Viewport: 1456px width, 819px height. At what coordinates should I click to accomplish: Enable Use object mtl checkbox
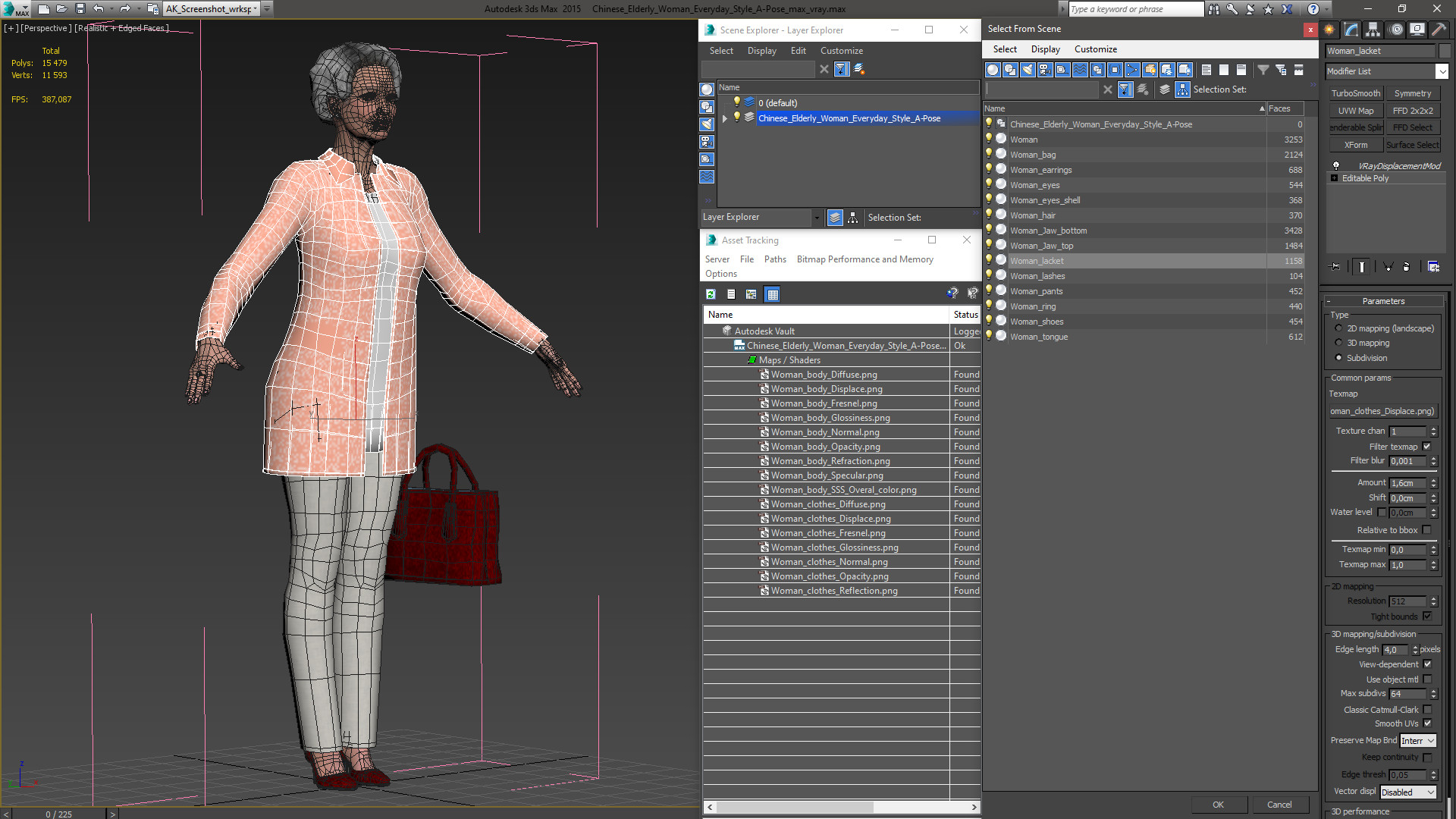[x=1427, y=679]
